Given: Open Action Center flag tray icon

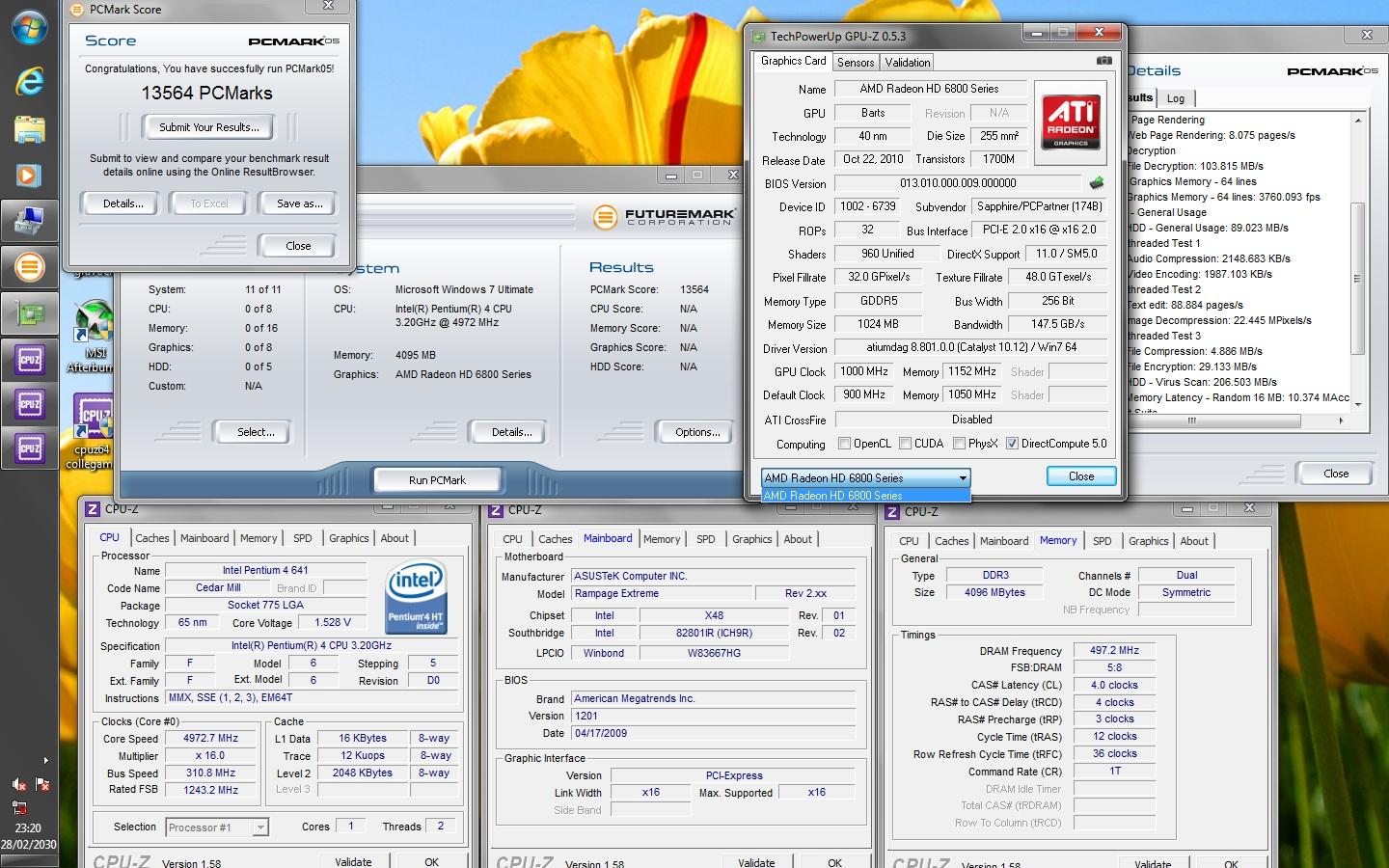Looking at the screenshot, I should pyautogui.click(x=42, y=785).
